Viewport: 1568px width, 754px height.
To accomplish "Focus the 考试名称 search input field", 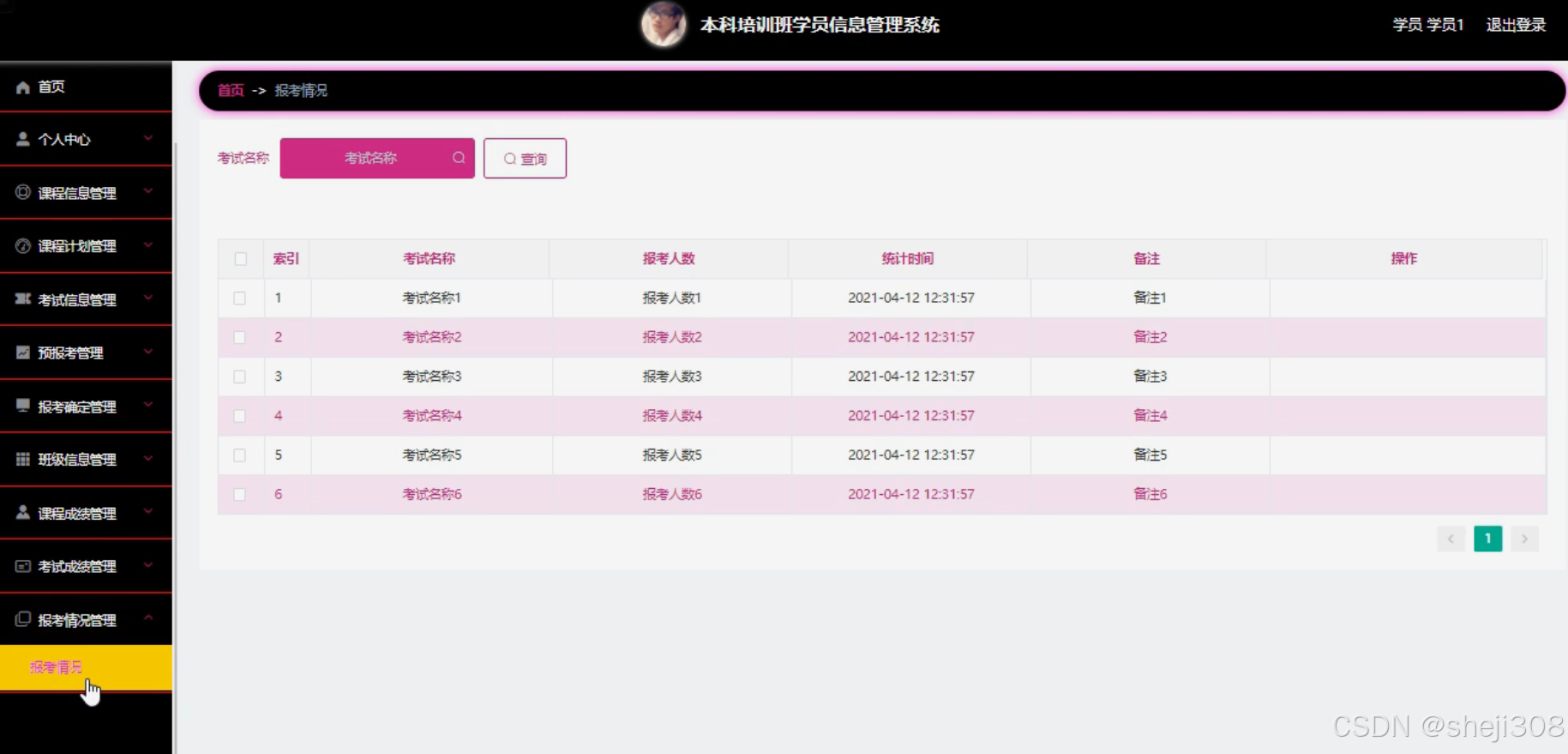I will tap(377, 158).
